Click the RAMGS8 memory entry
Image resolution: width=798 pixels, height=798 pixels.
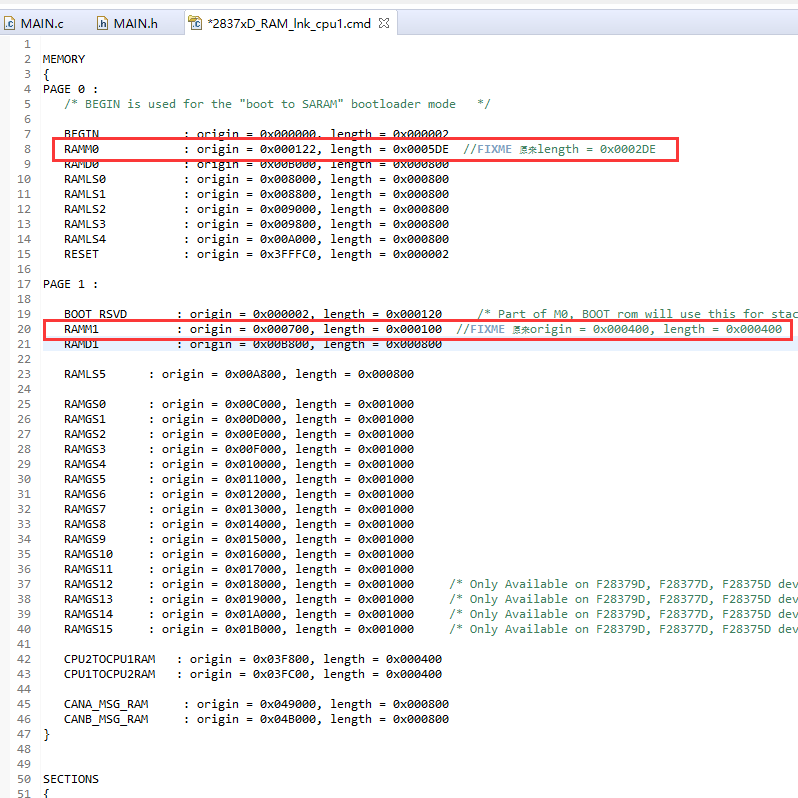click(x=85, y=524)
